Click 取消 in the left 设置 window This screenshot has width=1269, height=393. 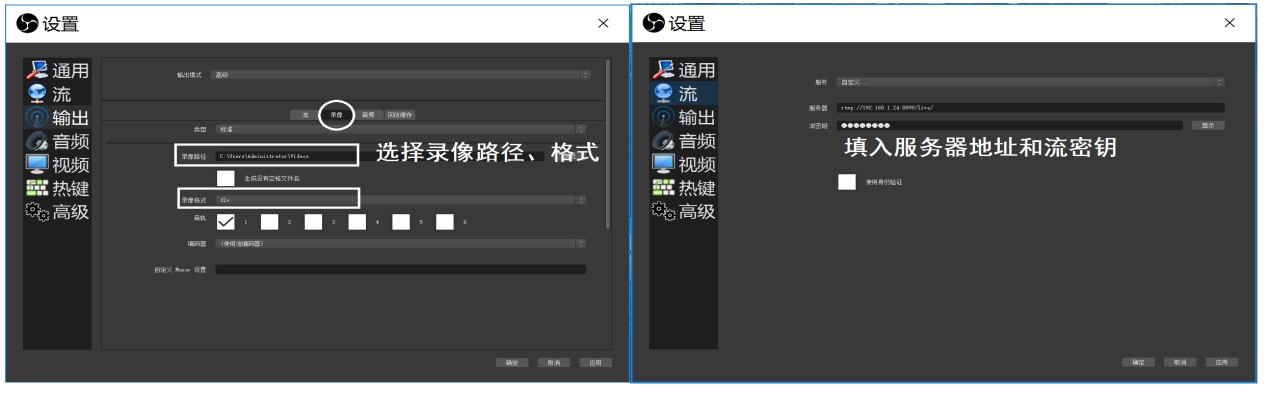pos(553,362)
